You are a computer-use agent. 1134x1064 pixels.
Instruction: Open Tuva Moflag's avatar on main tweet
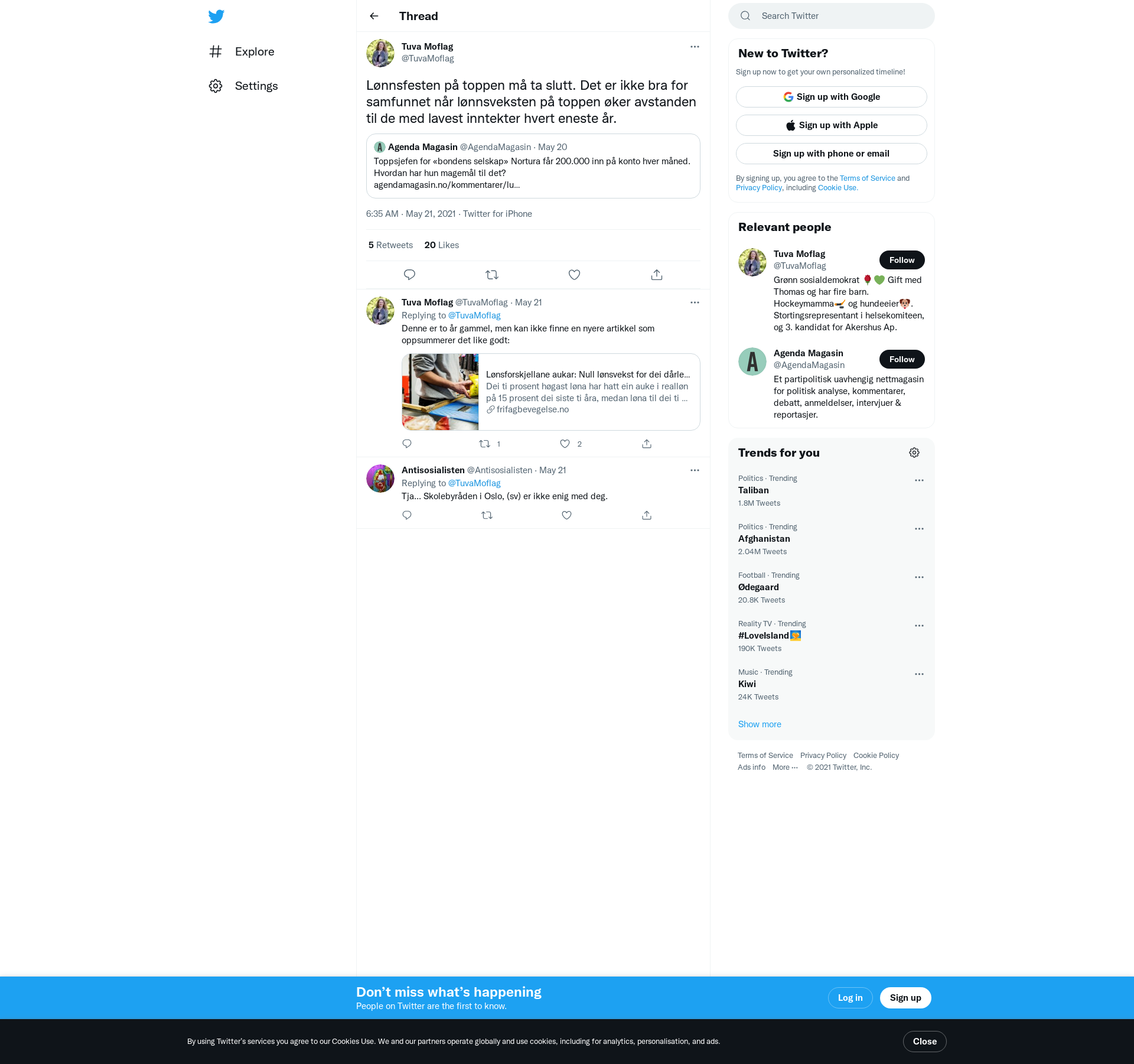coord(380,53)
